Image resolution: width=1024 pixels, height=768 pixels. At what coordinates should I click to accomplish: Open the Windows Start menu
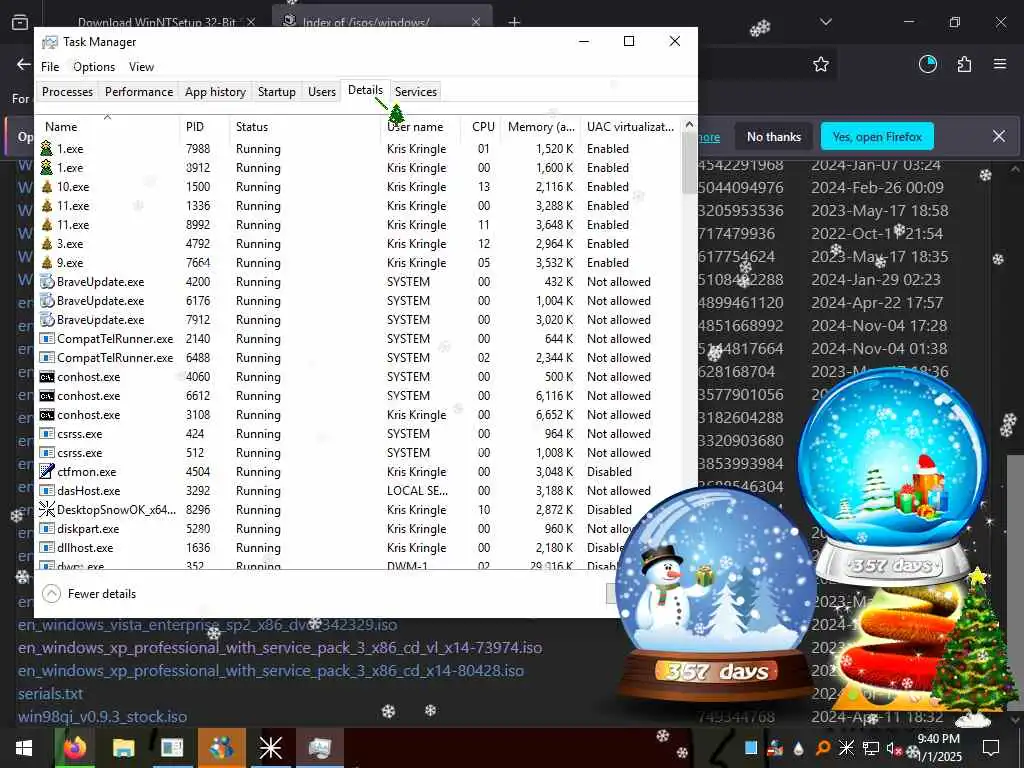click(24, 748)
